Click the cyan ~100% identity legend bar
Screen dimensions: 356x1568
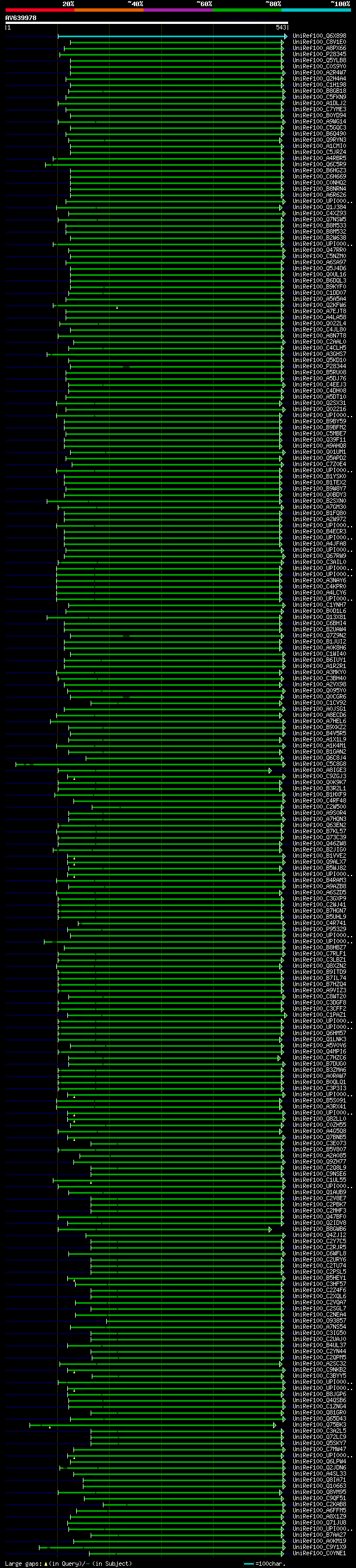317,10
